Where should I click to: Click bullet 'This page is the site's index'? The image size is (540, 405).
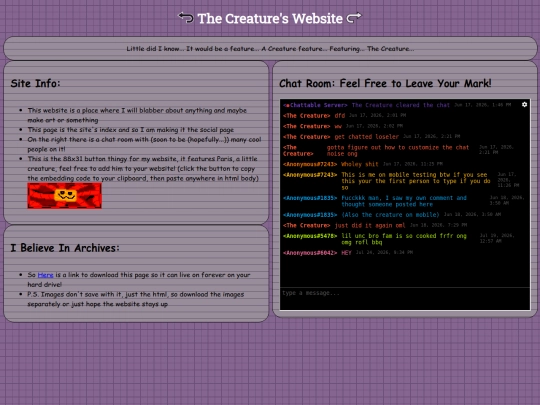(131, 130)
